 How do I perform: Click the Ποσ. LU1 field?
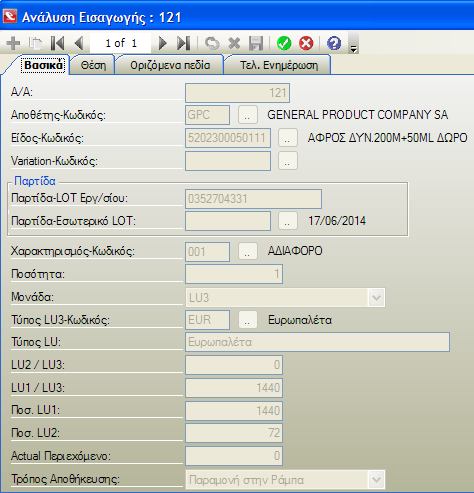234,410
